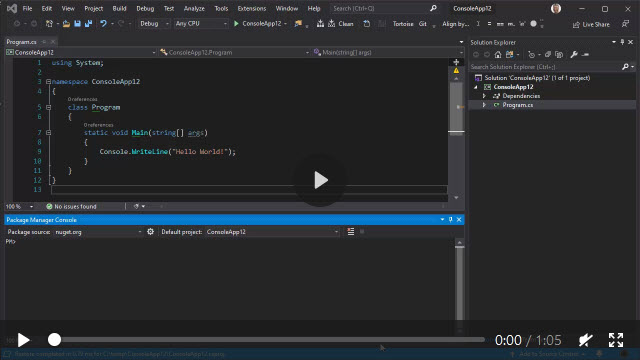Clear the Package Manager Console output
Viewport: 640px width, 360px height.
pos(351,231)
